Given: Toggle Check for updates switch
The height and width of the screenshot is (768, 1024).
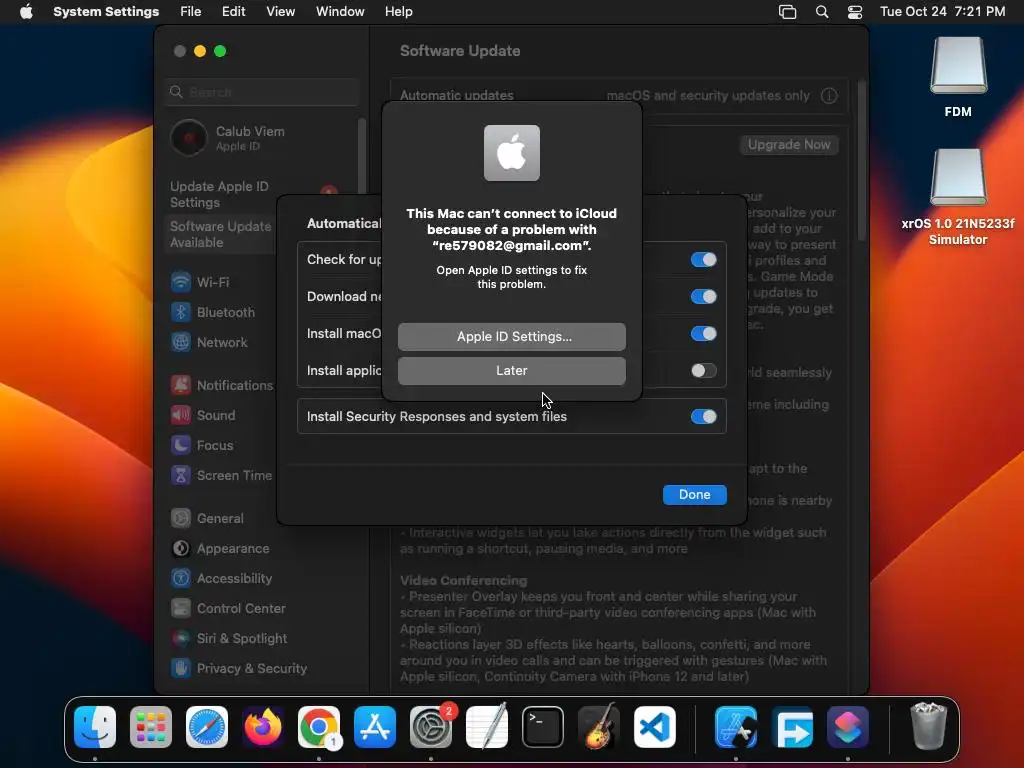Looking at the screenshot, I should (x=703, y=260).
